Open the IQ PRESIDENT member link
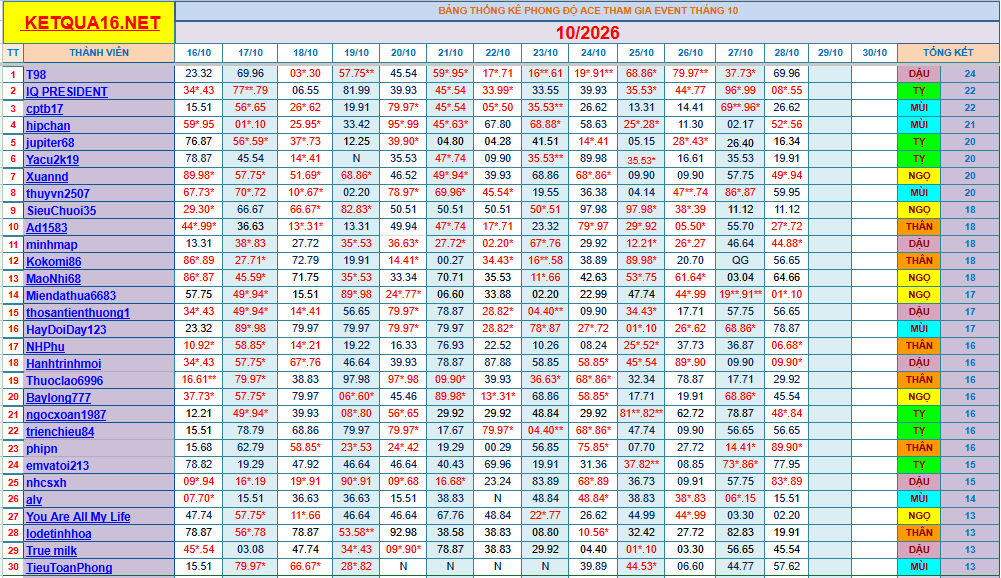Image resolution: width=1001 pixels, height=578 pixels. point(66,92)
